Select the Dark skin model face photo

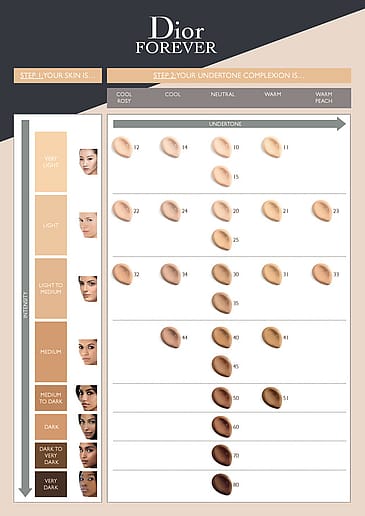pyautogui.click(x=88, y=427)
